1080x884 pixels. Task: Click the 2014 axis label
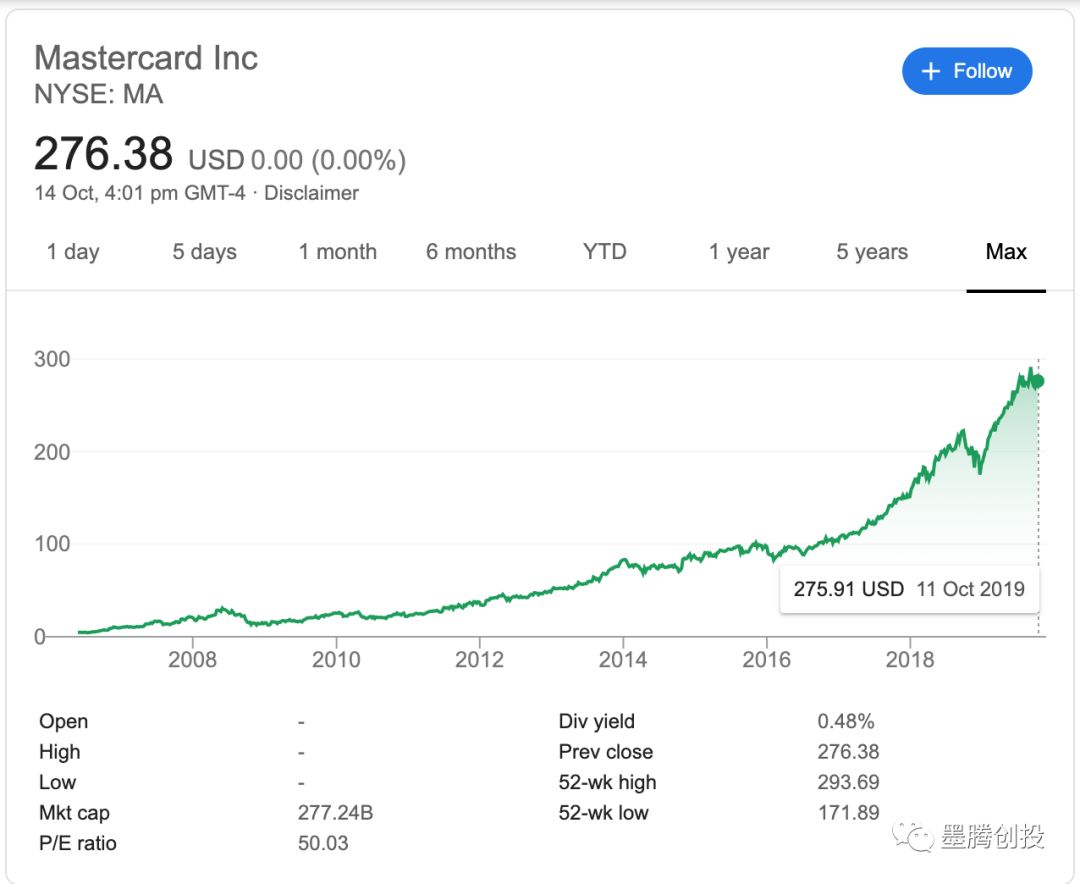622,659
